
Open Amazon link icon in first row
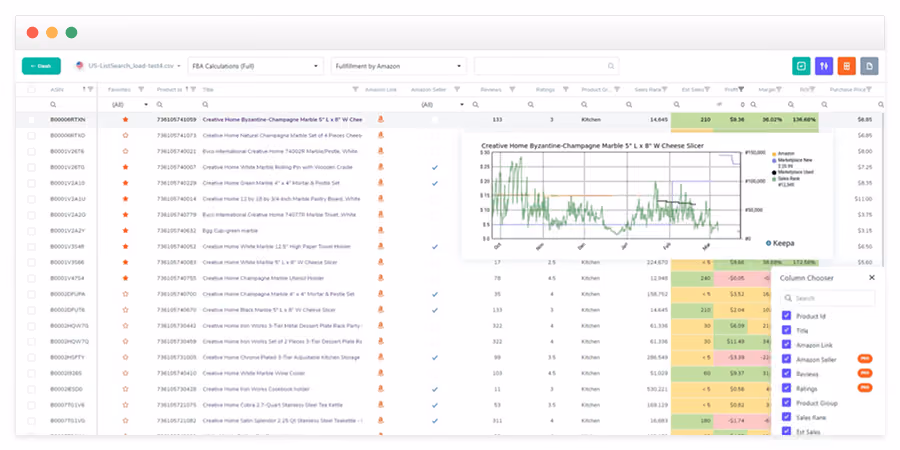(380, 119)
